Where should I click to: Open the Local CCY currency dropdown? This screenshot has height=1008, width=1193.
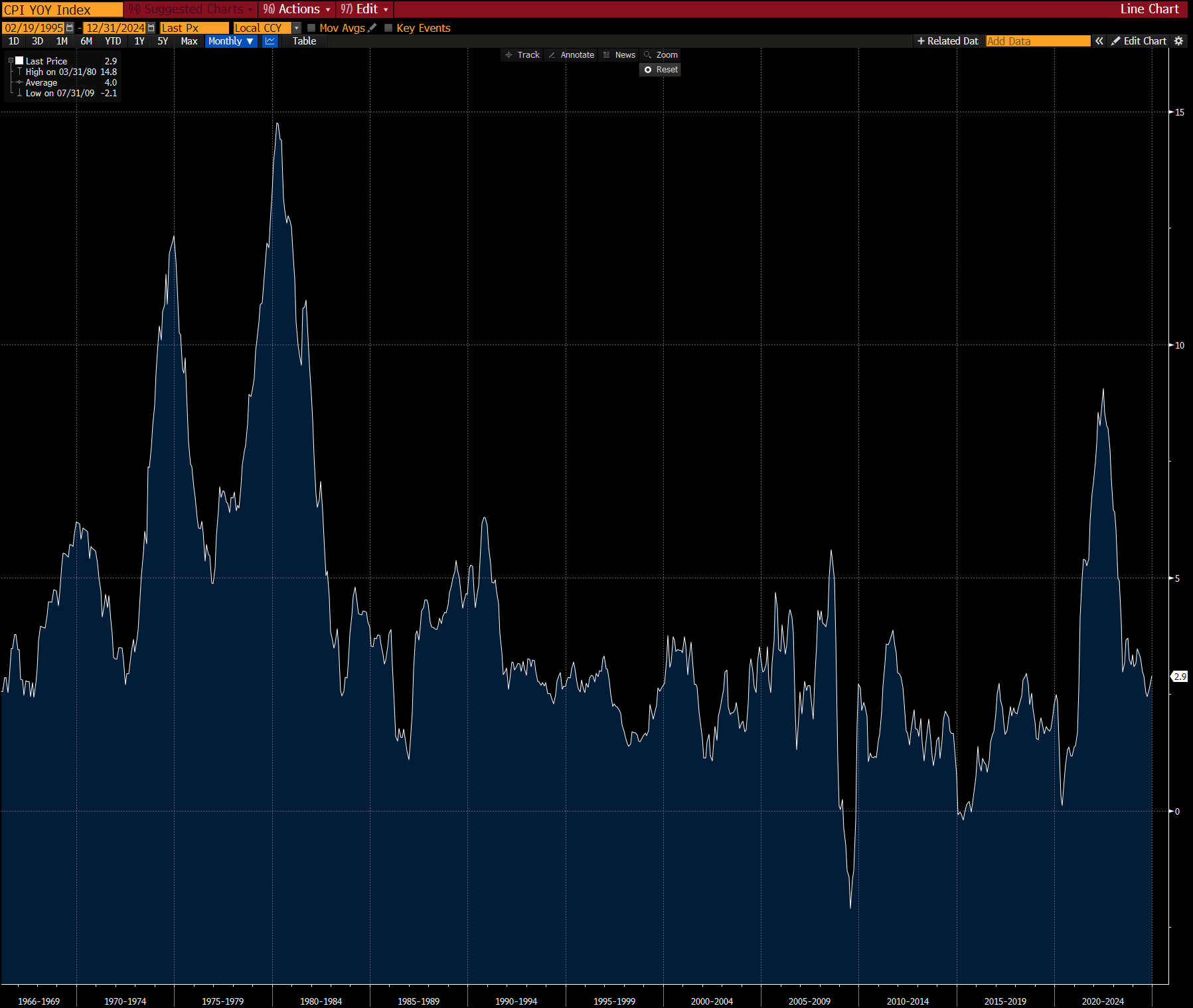[x=296, y=28]
